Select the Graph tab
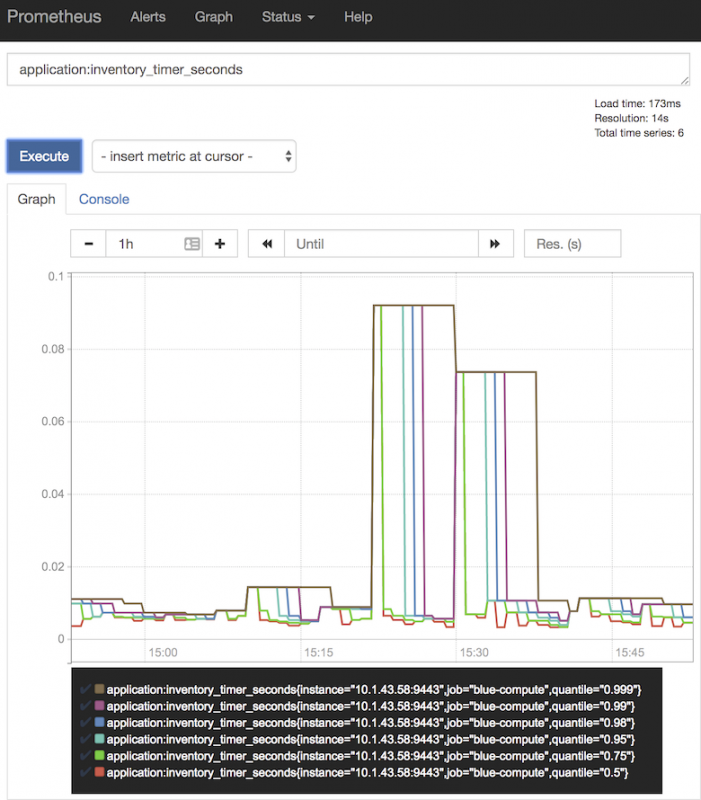This screenshot has width=701, height=800. point(37,199)
